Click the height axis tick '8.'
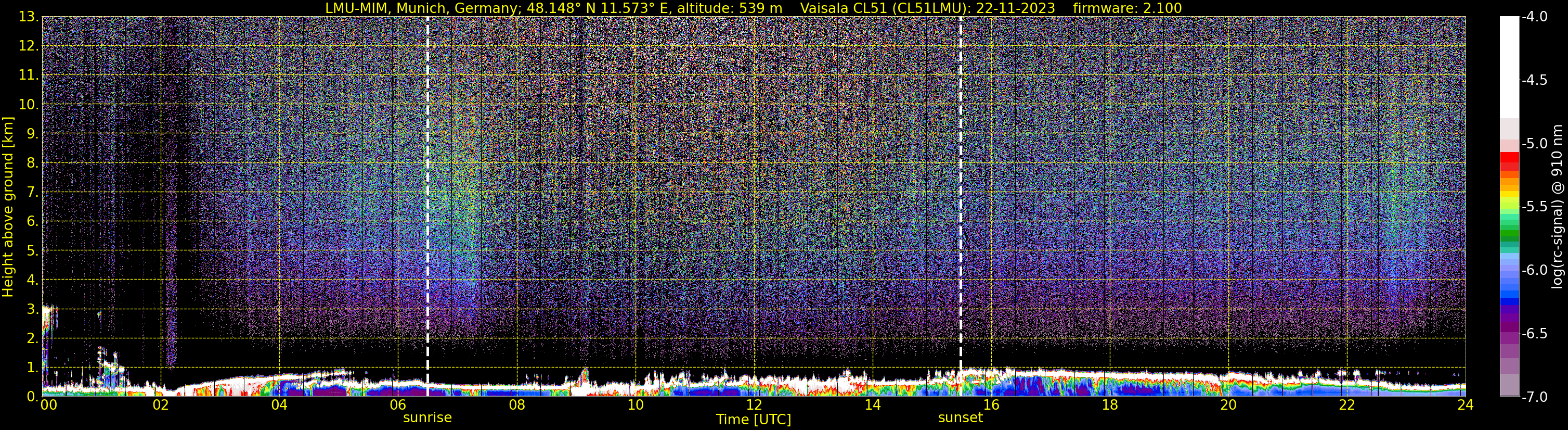This screenshot has height=430, width=1568. [33, 162]
